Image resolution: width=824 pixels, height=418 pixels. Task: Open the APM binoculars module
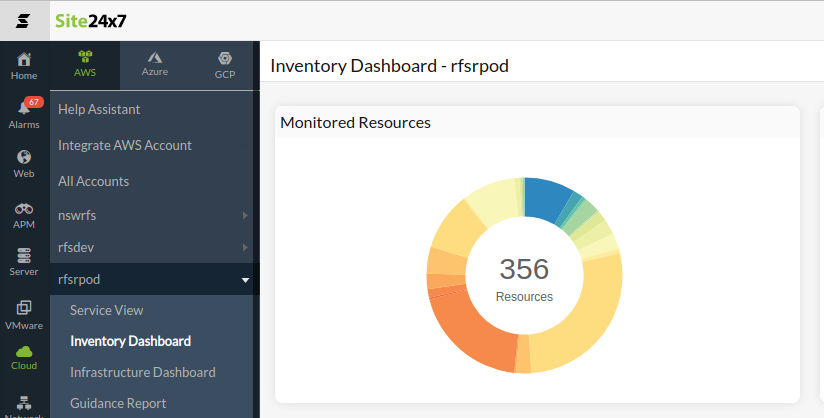[x=24, y=209]
